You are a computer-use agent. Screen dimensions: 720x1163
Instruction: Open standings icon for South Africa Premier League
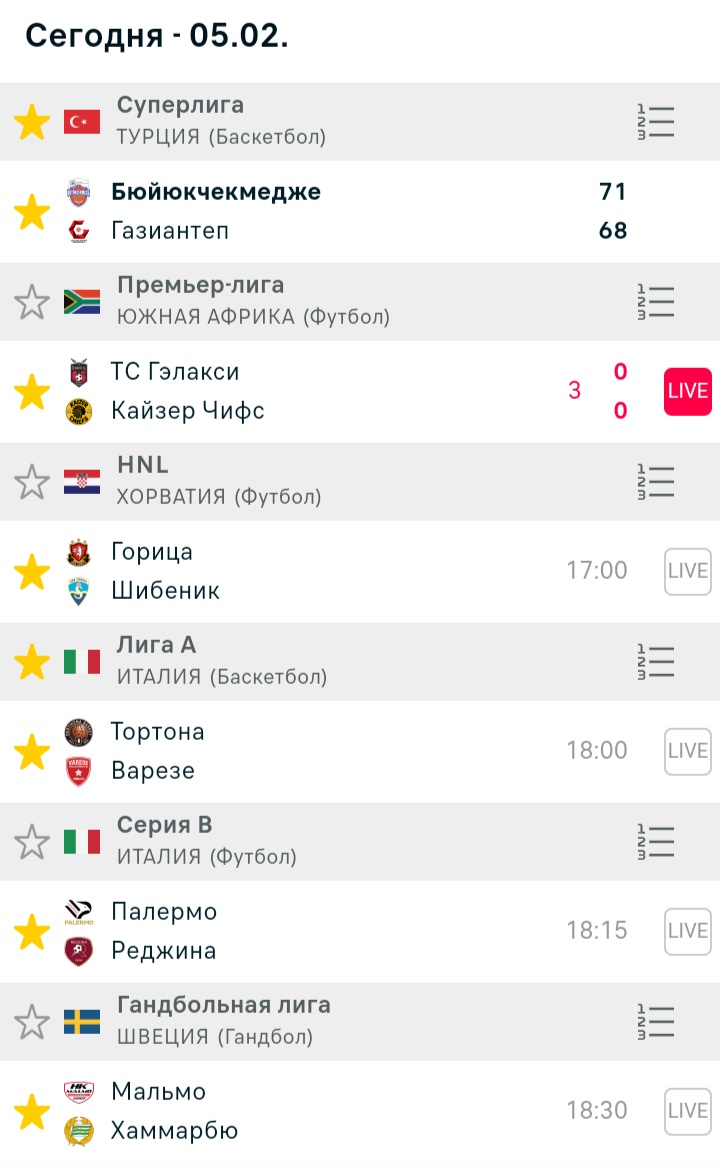pos(656,302)
